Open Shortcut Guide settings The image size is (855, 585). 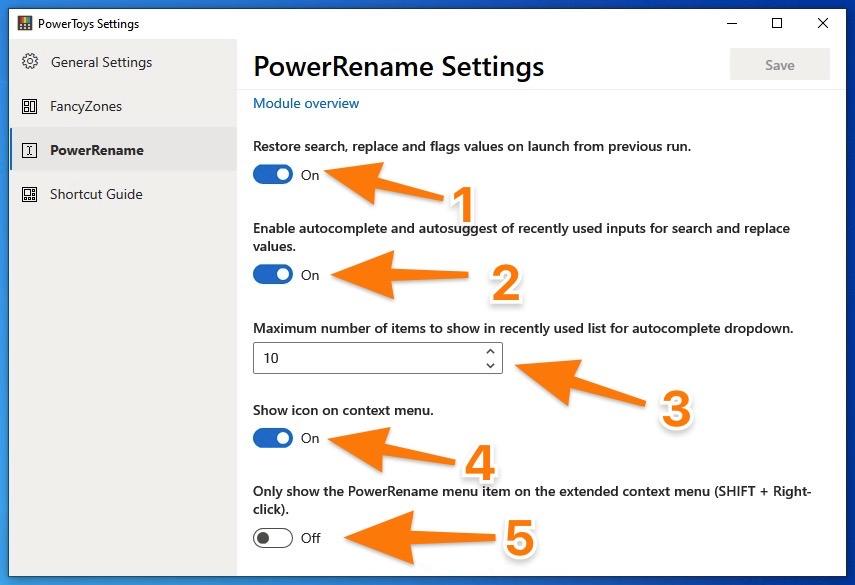[123, 195]
